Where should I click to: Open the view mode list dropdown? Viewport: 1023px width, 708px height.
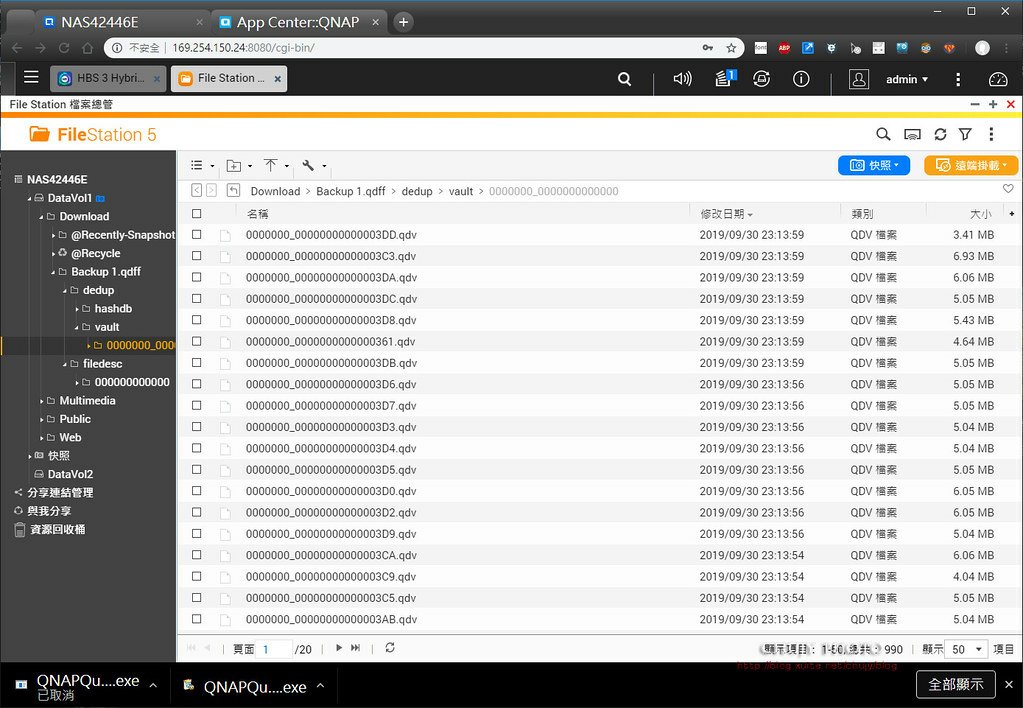coord(202,166)
